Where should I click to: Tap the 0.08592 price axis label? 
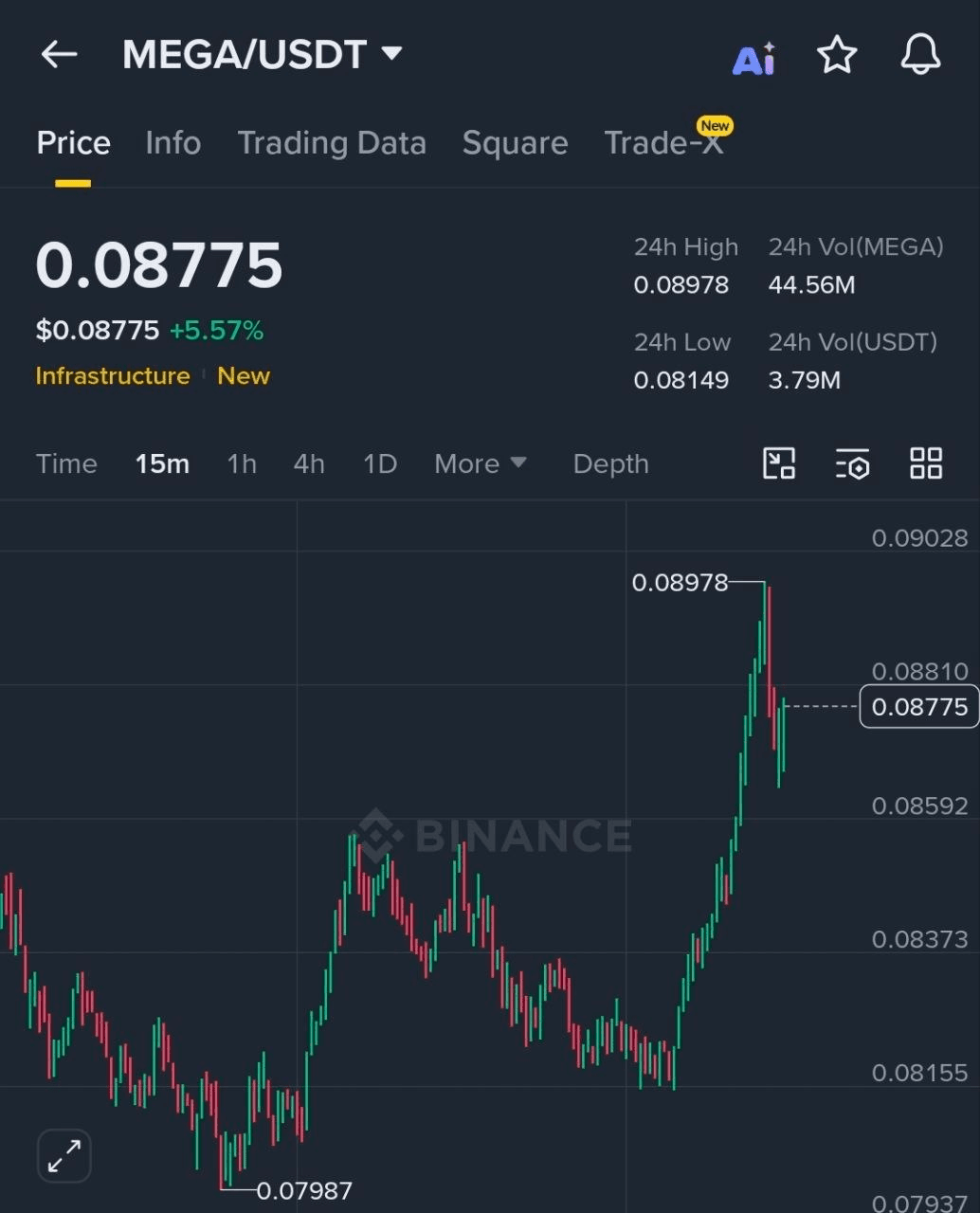click(x=920, y=806)
